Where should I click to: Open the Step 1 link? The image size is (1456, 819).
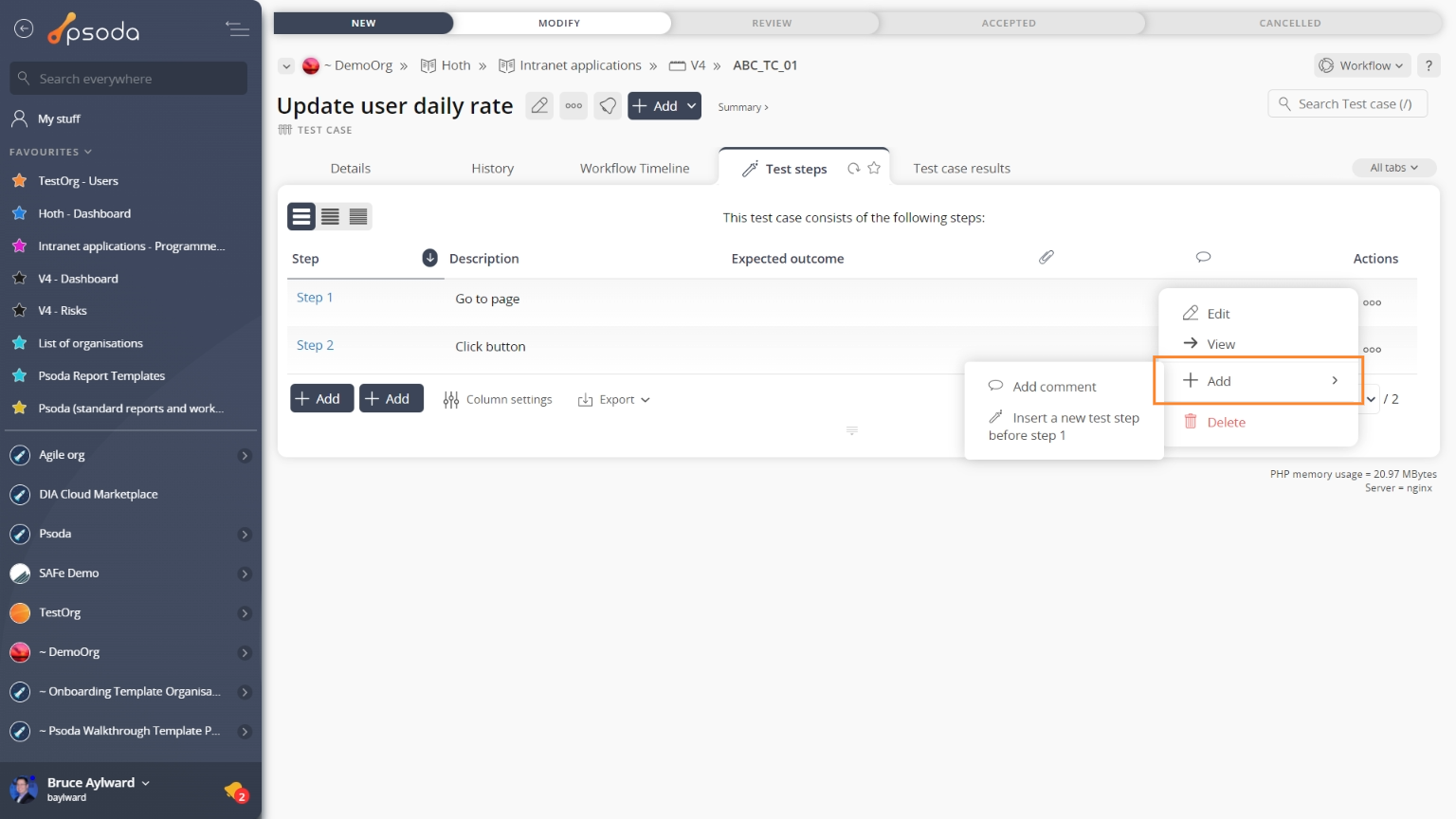[x=315, y=298]
